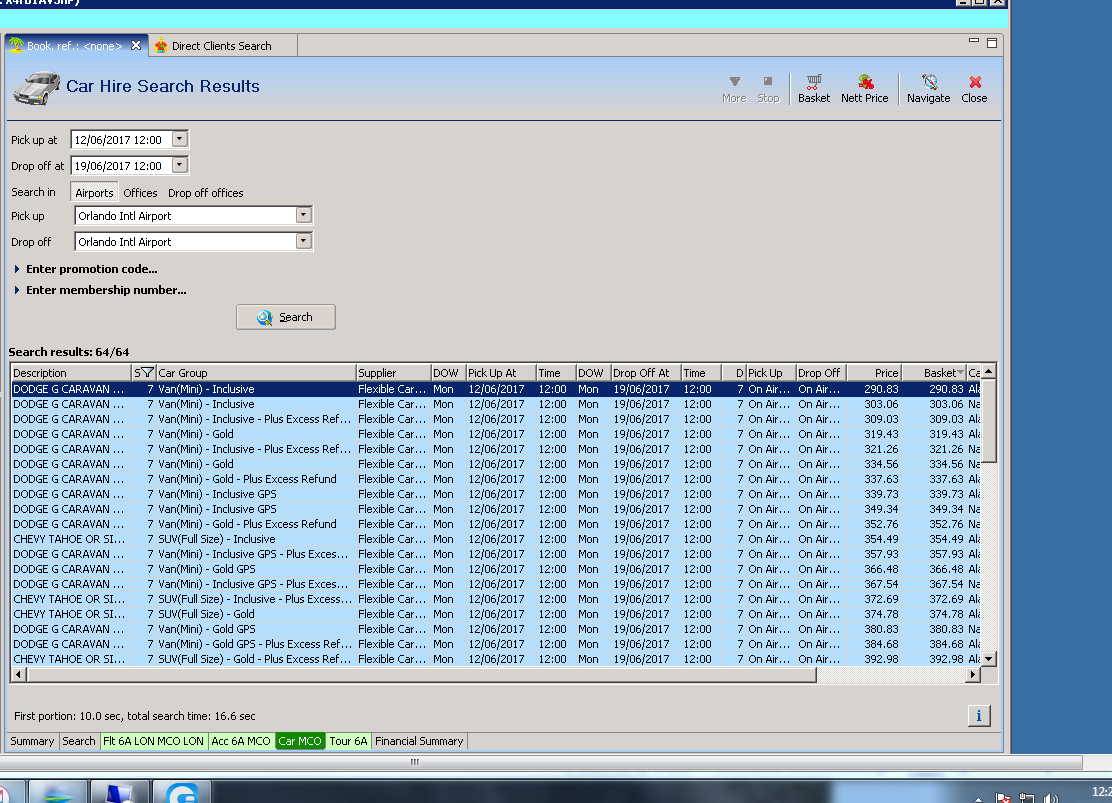Select the Offices search-in option
The image size is (1112, 803).
pyautogui.click(x=140, y=193)
